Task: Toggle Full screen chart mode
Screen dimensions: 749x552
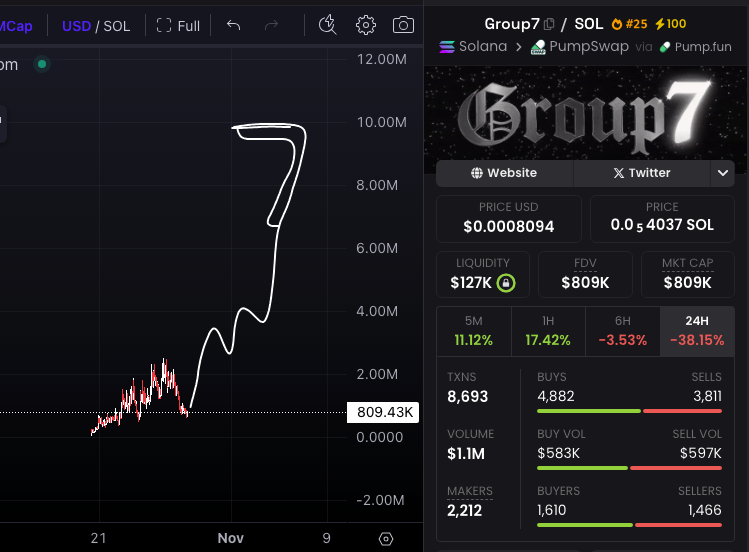Action: point(178,26)
